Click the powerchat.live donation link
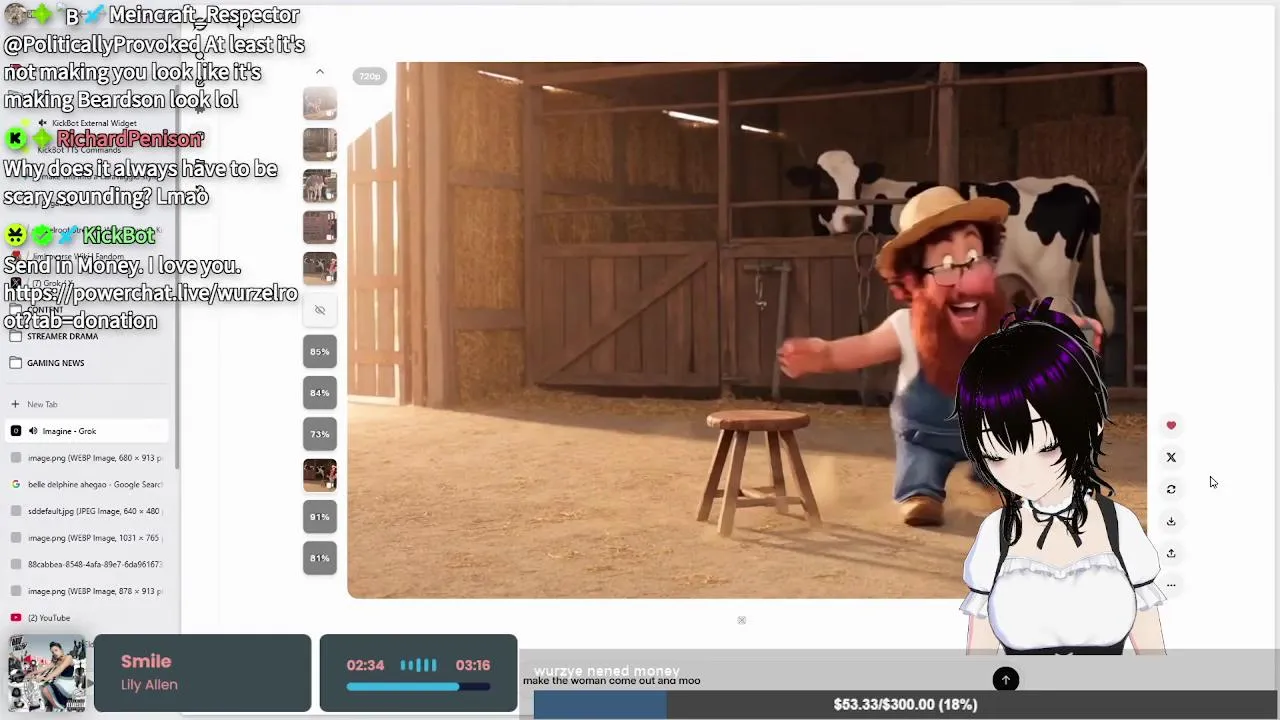Screen dimensions: 1280x720 (x=150, y=307)
